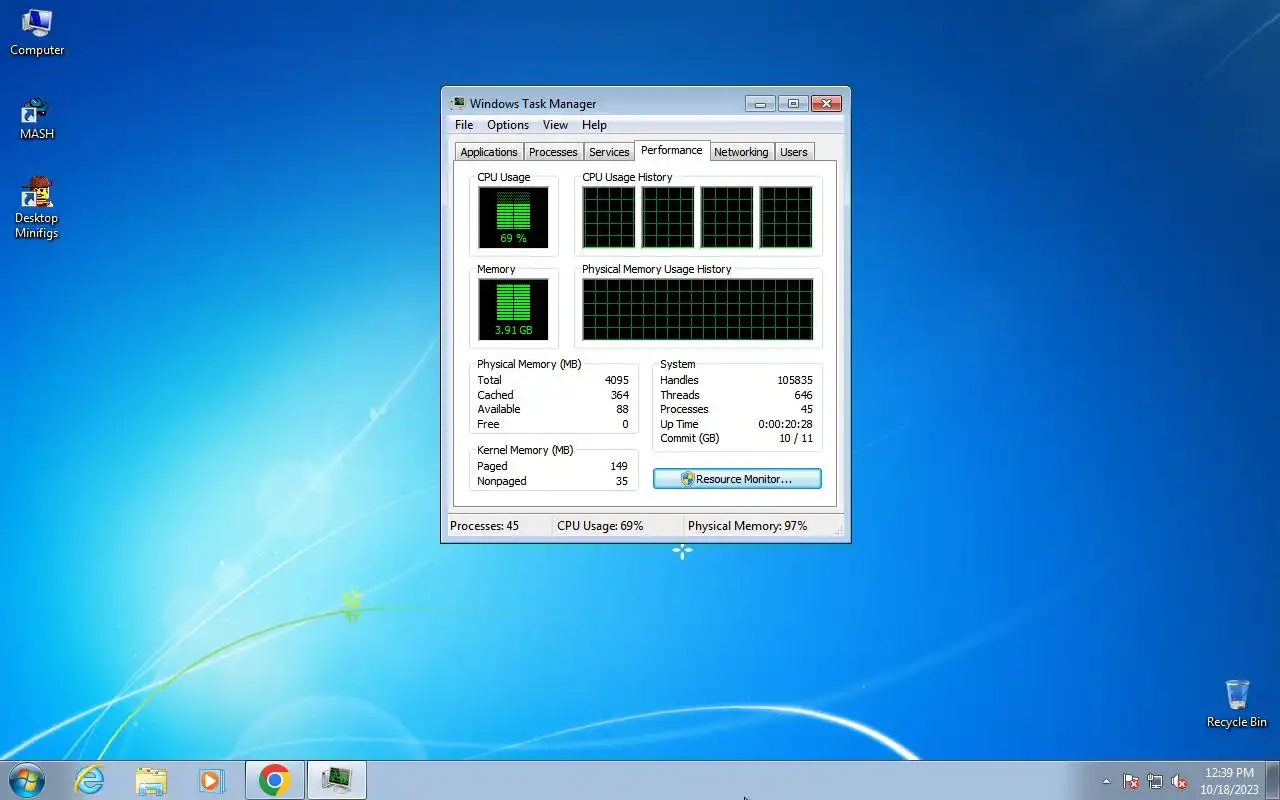Click the Task Manager taskbar button
The image size is (1280, 800).
coord(337,780)
